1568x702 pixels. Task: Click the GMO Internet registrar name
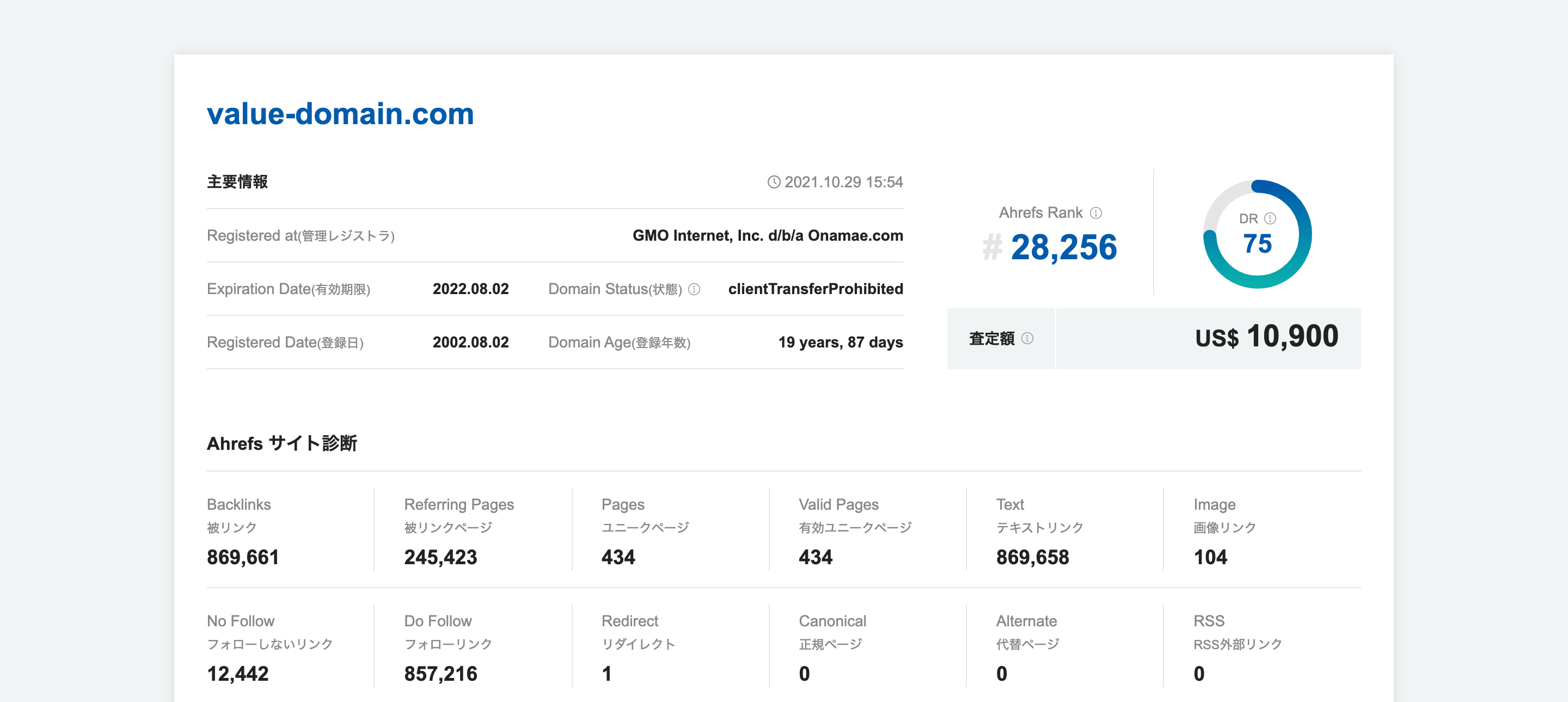pos(767,236)
